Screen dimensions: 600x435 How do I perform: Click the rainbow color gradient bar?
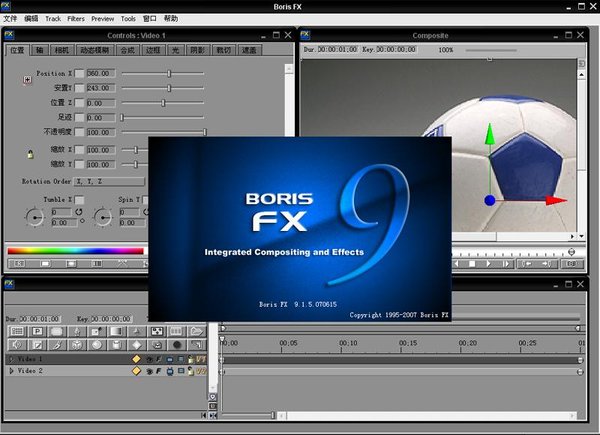click(x=76, y=250)
